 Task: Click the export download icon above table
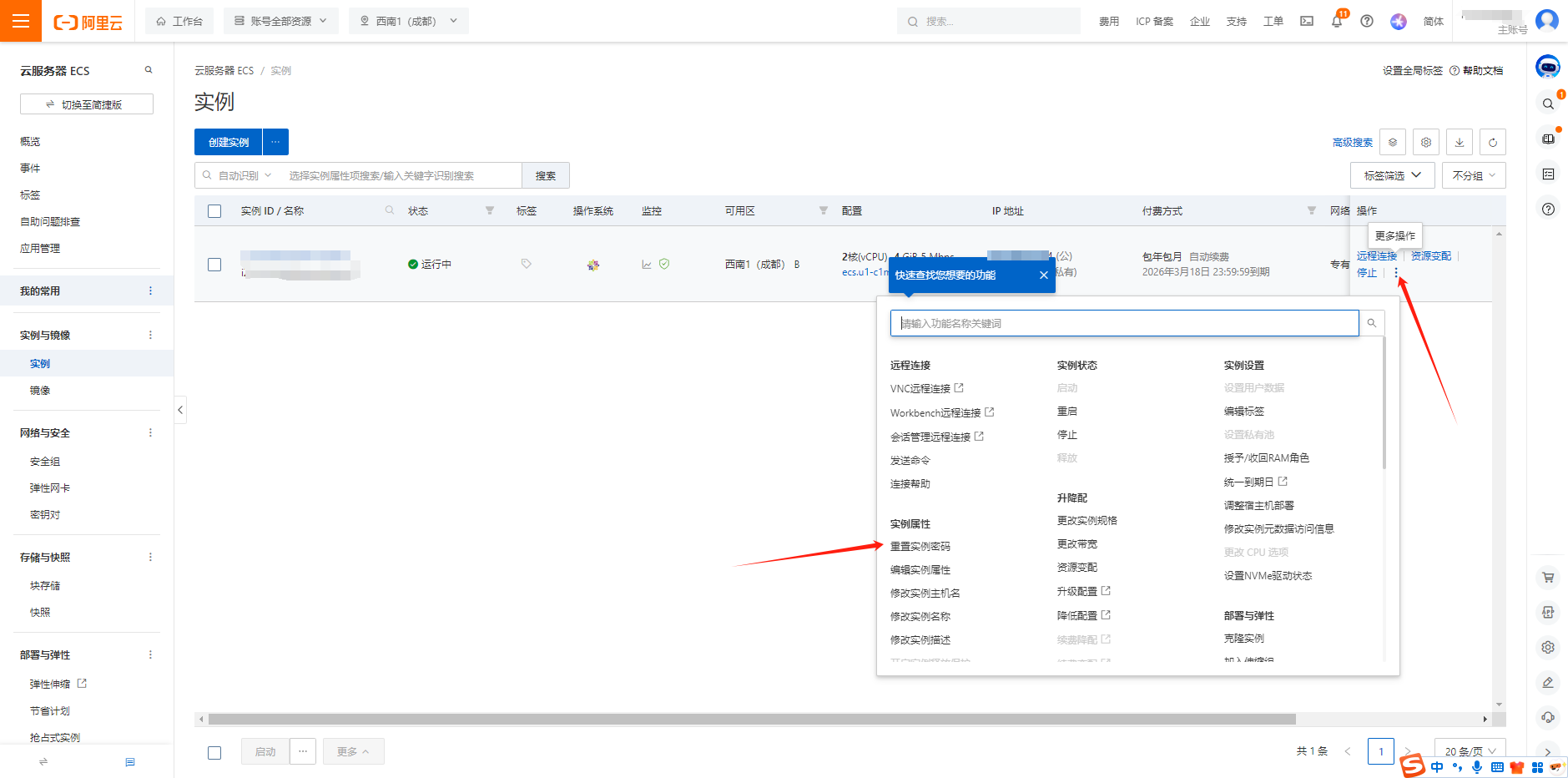1459,143
